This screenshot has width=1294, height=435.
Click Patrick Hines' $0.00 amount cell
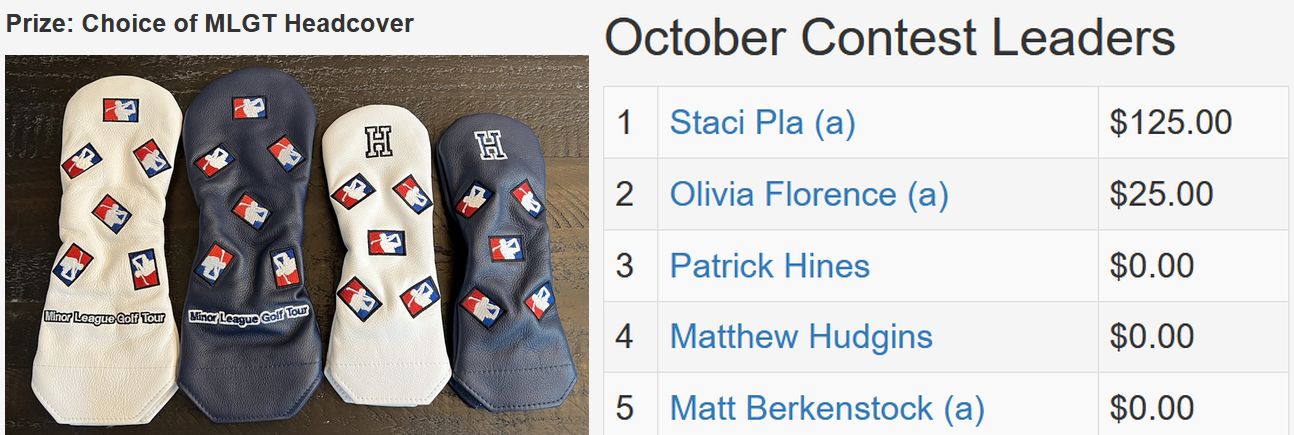pyautogui.click(x=1193, y=266)
